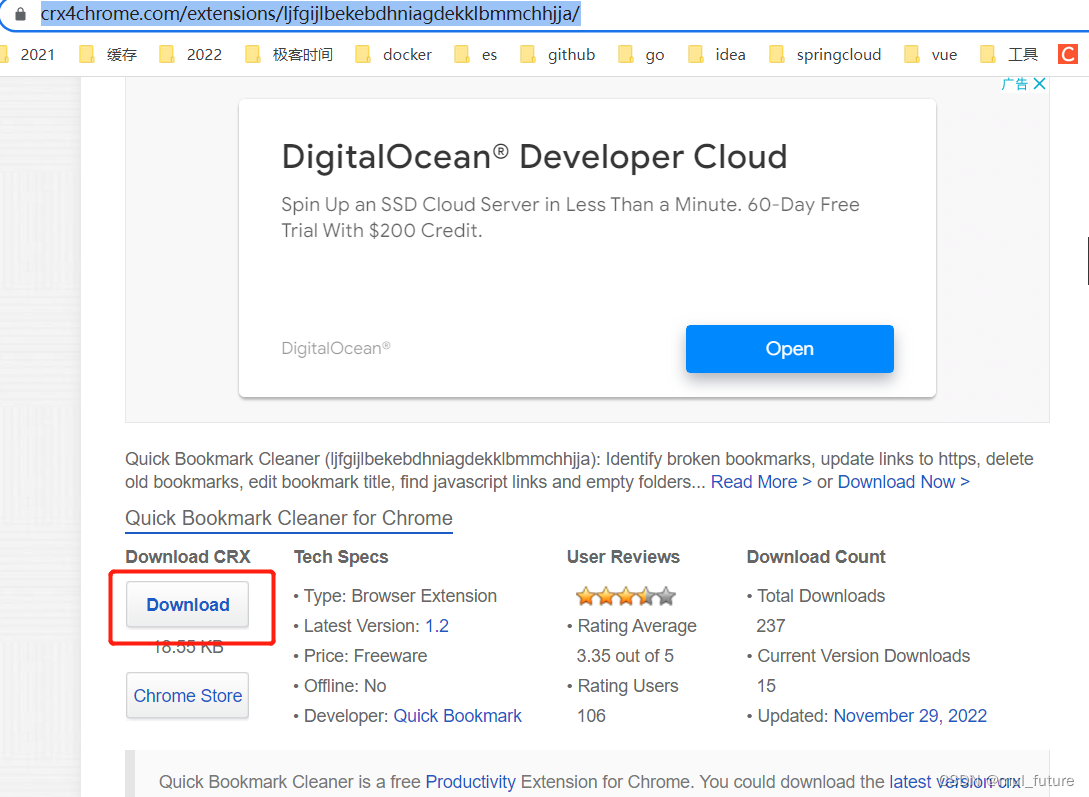Screen dimensions: 1089x797
Task: Click the Current Version Downloads 15 value
Action: coord(766,686)
